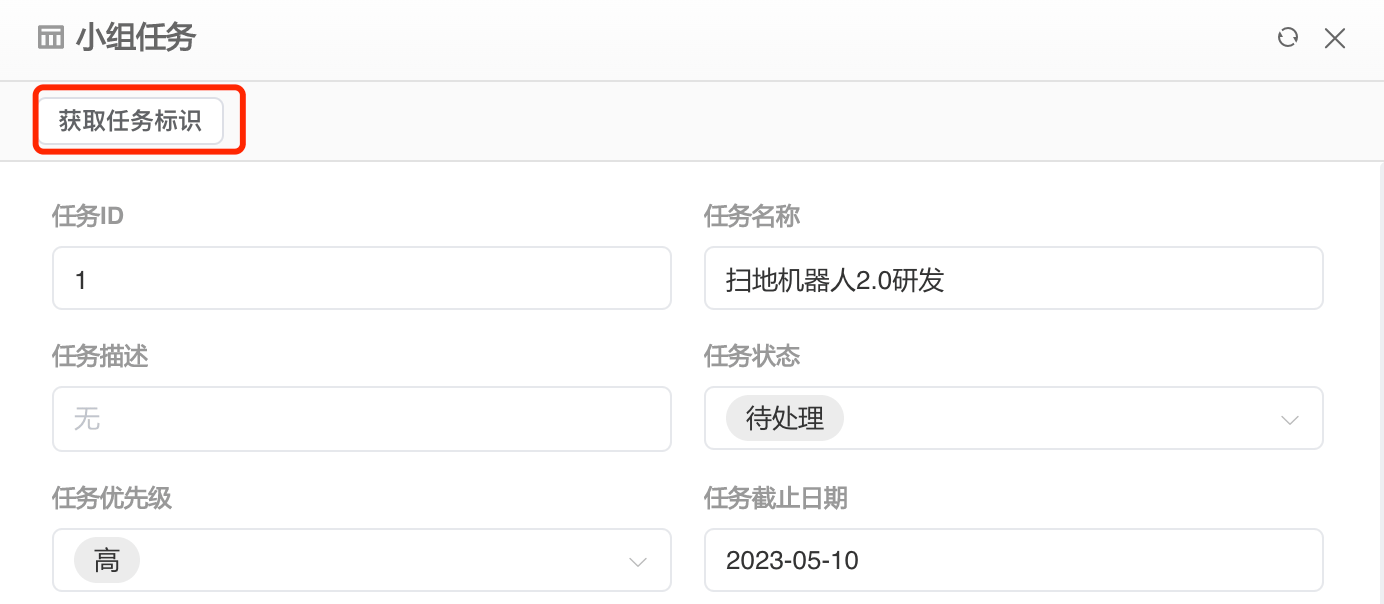The height and width of the screenshot is (604, 1384).
Task: Click the 待处理 pill in 任务状态 field
Action: point(784,418)
